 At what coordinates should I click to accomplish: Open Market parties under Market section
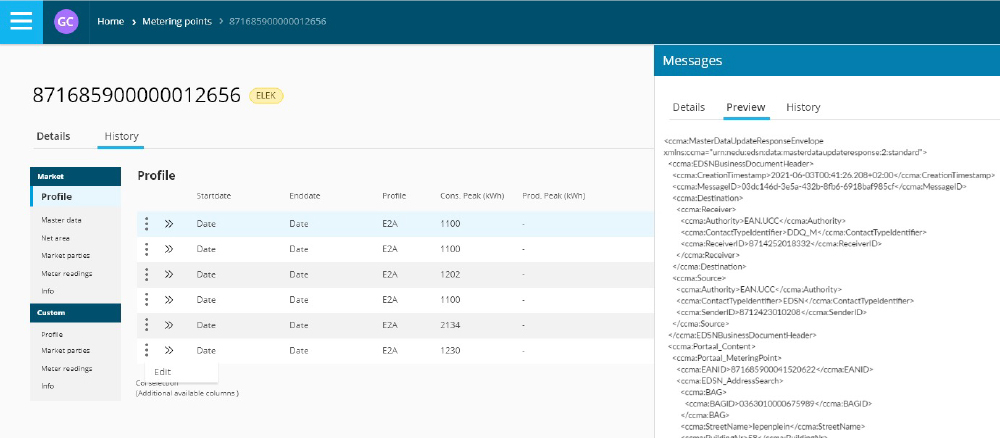pos(66,255)
